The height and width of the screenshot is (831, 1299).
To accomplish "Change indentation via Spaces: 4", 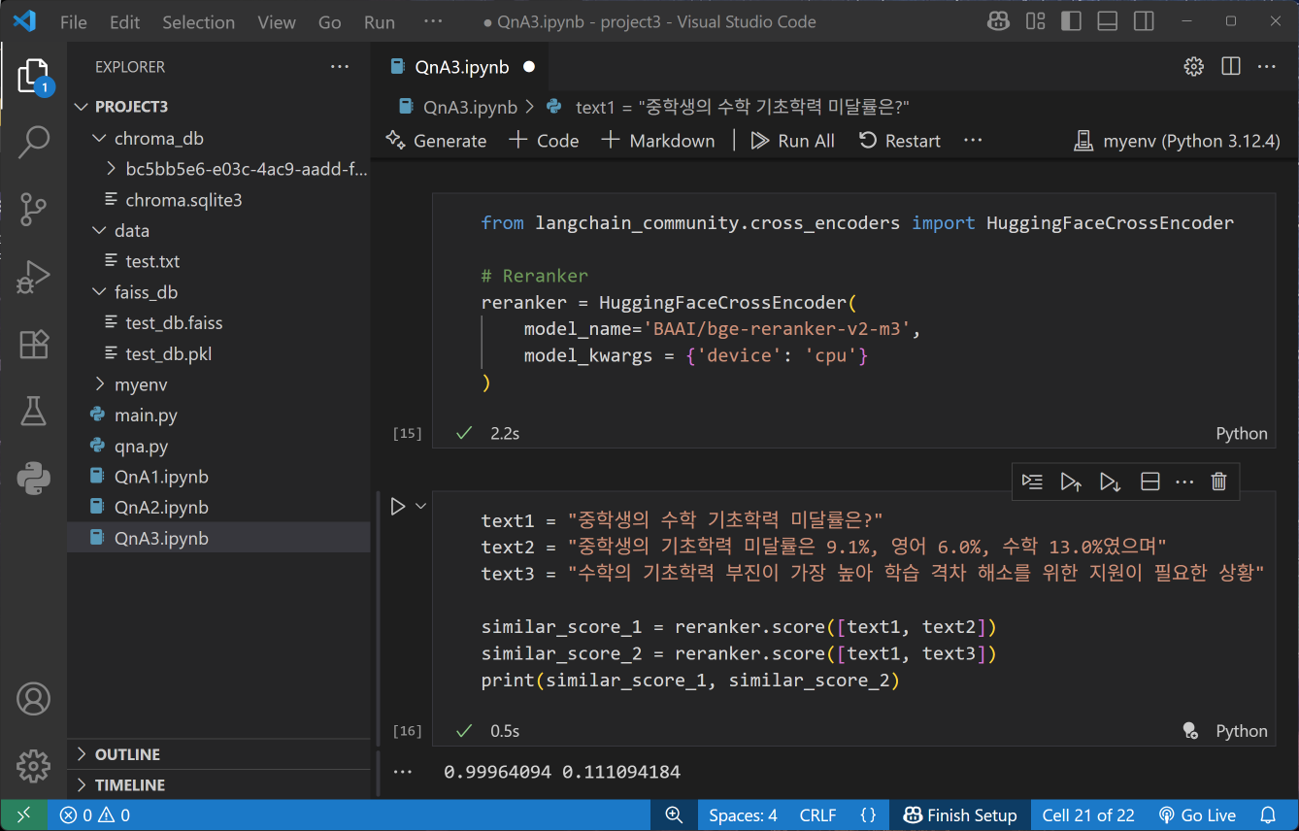I will (x=743, y=815).
